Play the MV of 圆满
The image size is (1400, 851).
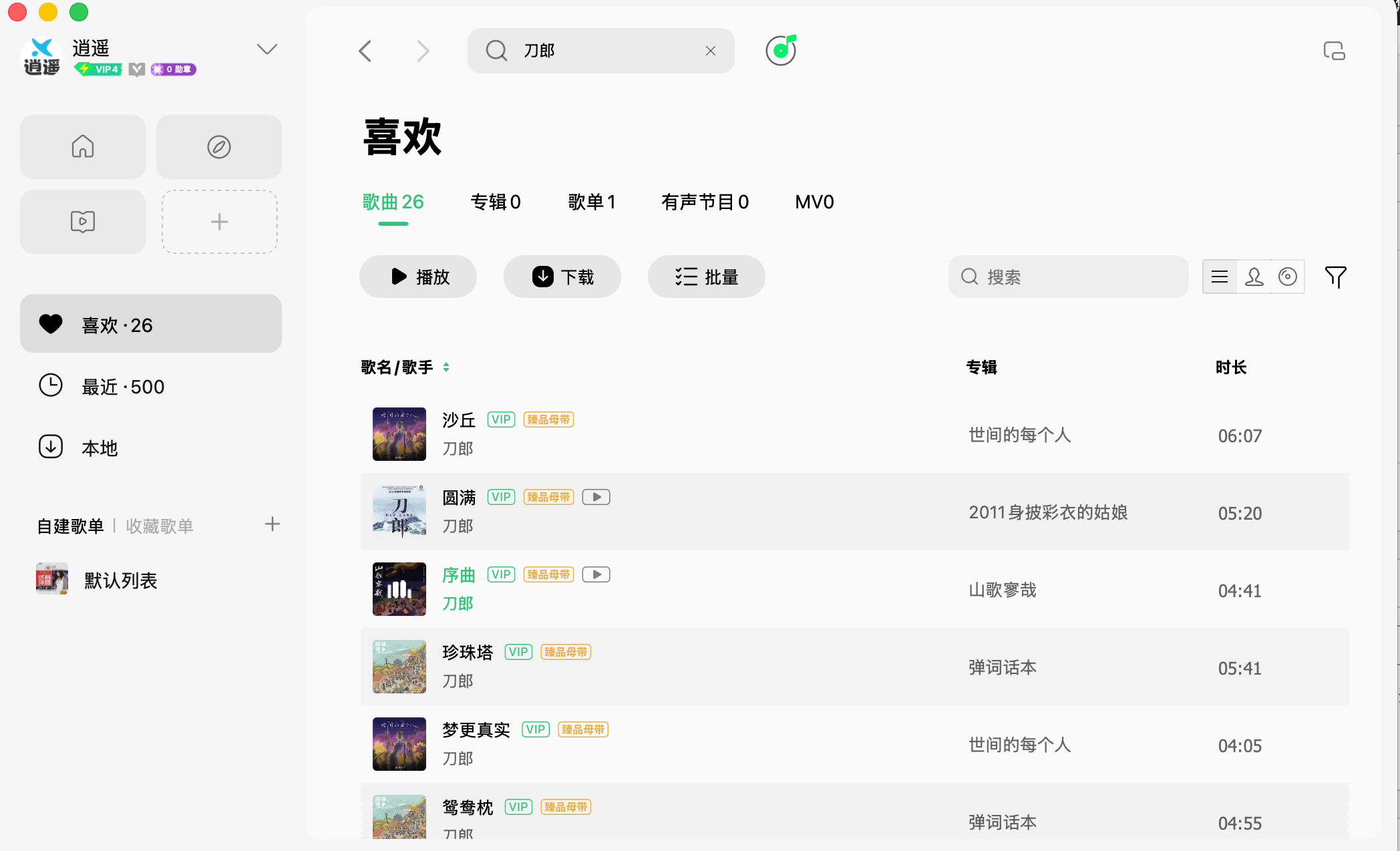coord(596,496)
